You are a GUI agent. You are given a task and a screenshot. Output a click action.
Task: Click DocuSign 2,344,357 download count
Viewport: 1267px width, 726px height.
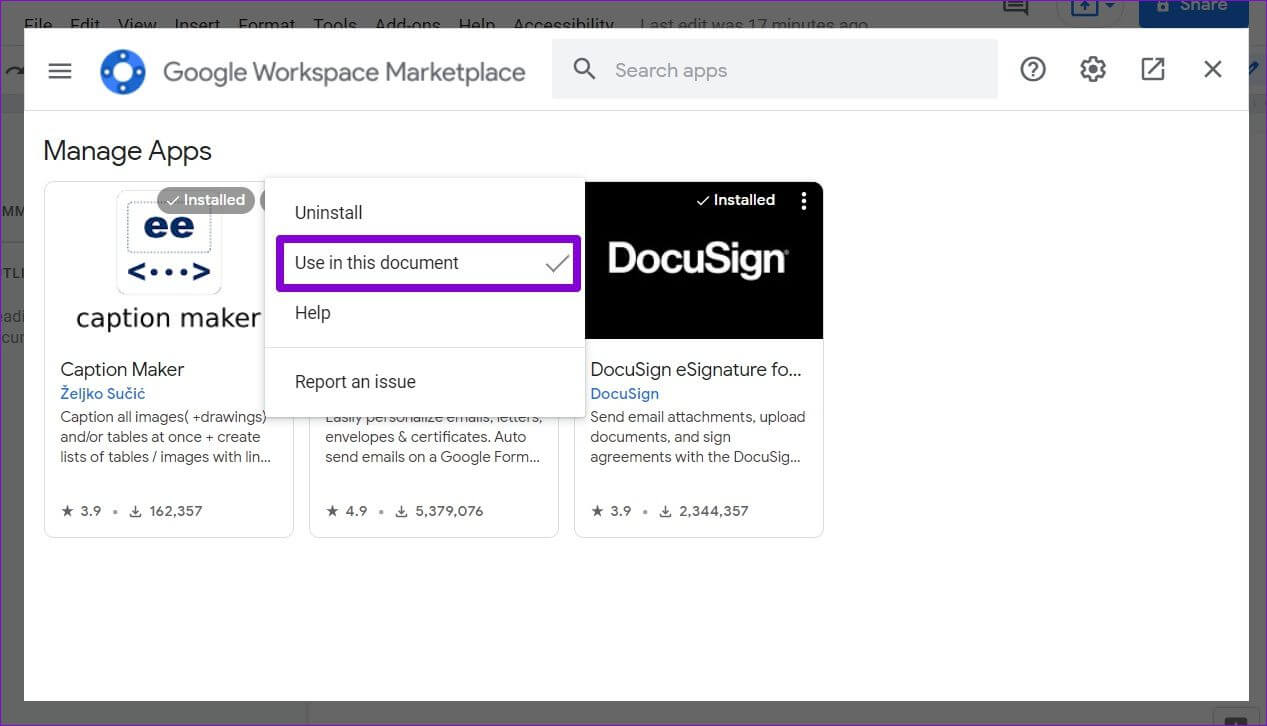(703, 511)
